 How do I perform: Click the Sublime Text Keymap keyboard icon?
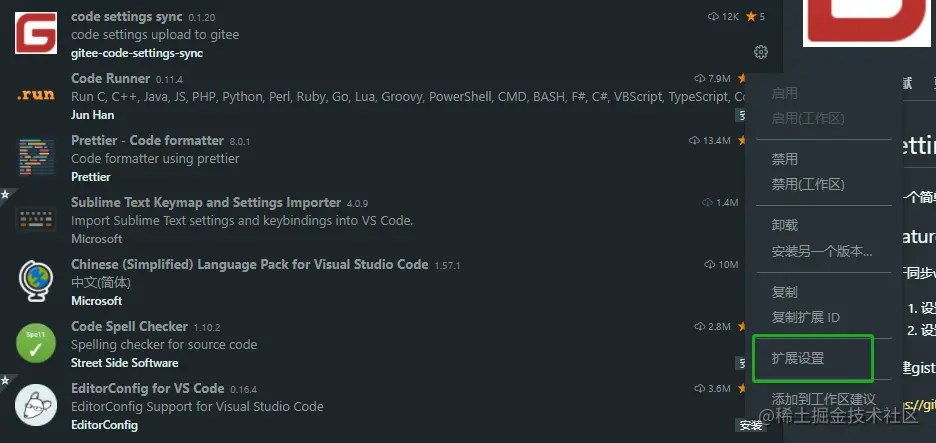click(36, 219)
